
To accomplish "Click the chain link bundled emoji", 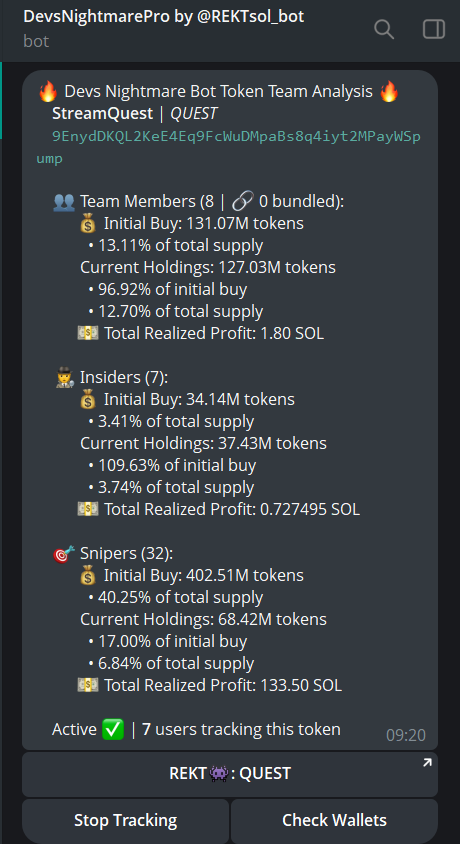I will tap(242, 202).
